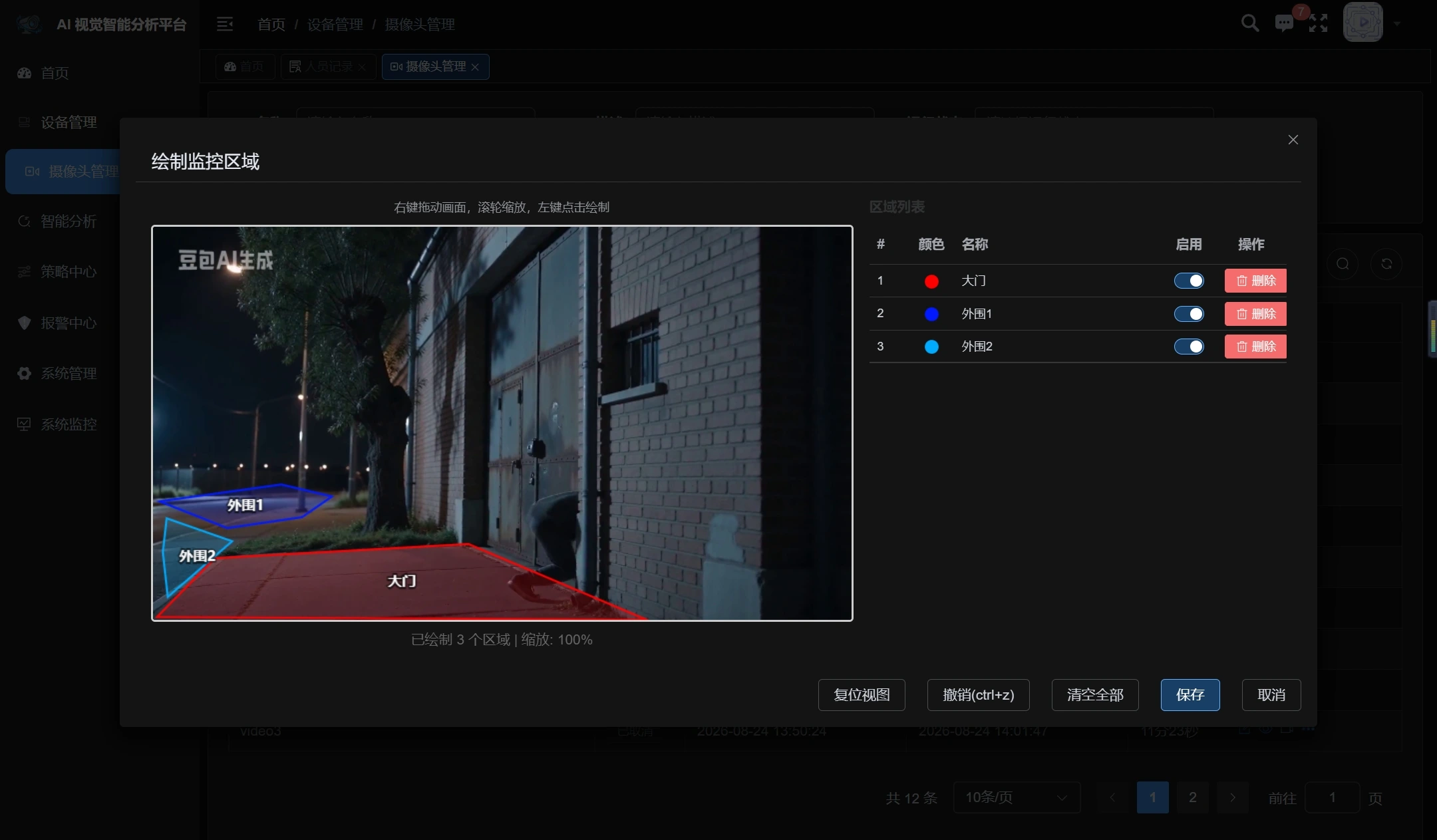This screenshot has width=1437, height=840.
Task: Click 复位视图 to reset the view
Action: (862, 695)
